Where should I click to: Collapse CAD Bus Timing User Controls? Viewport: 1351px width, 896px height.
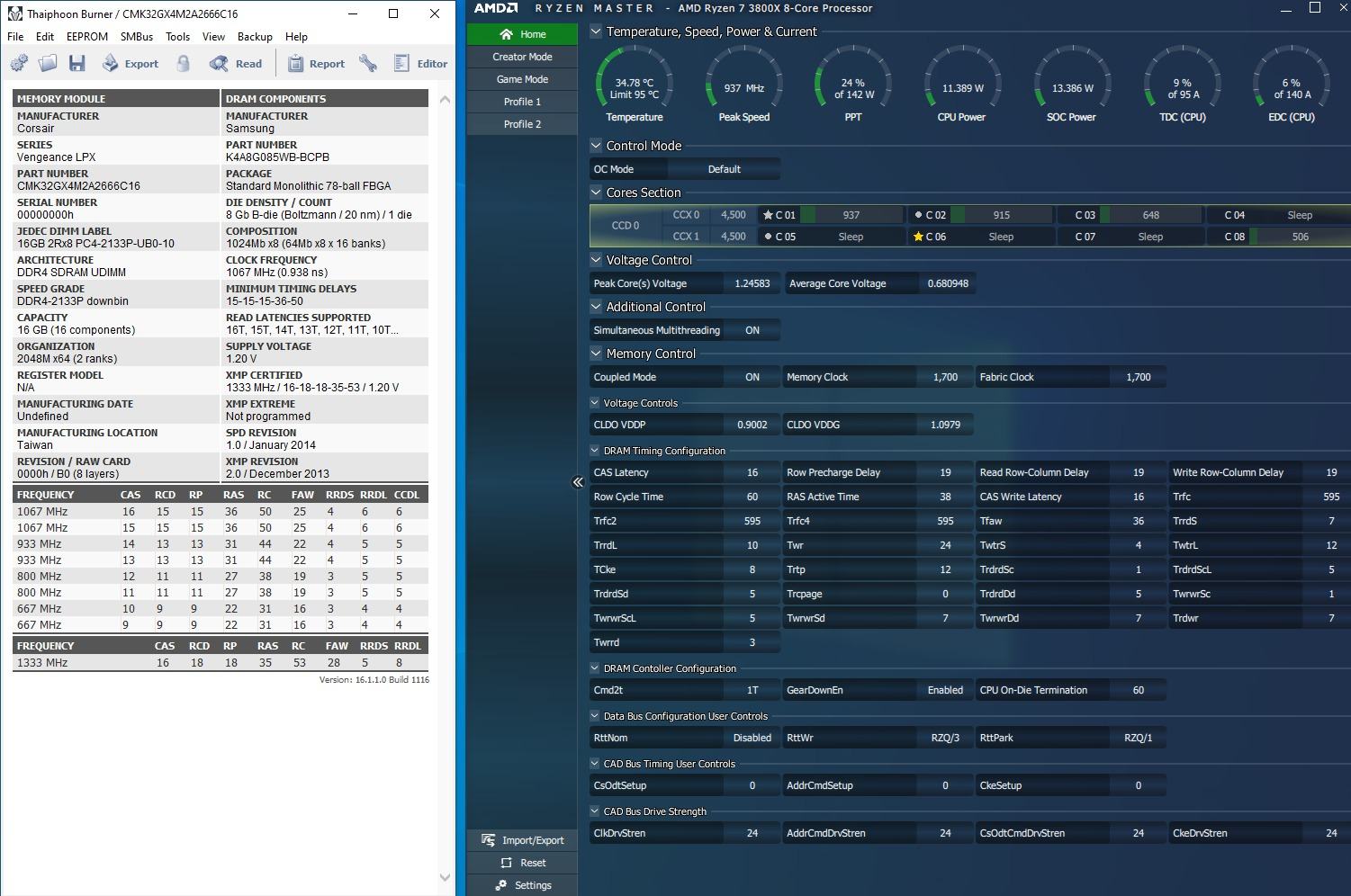coord(595,764)
